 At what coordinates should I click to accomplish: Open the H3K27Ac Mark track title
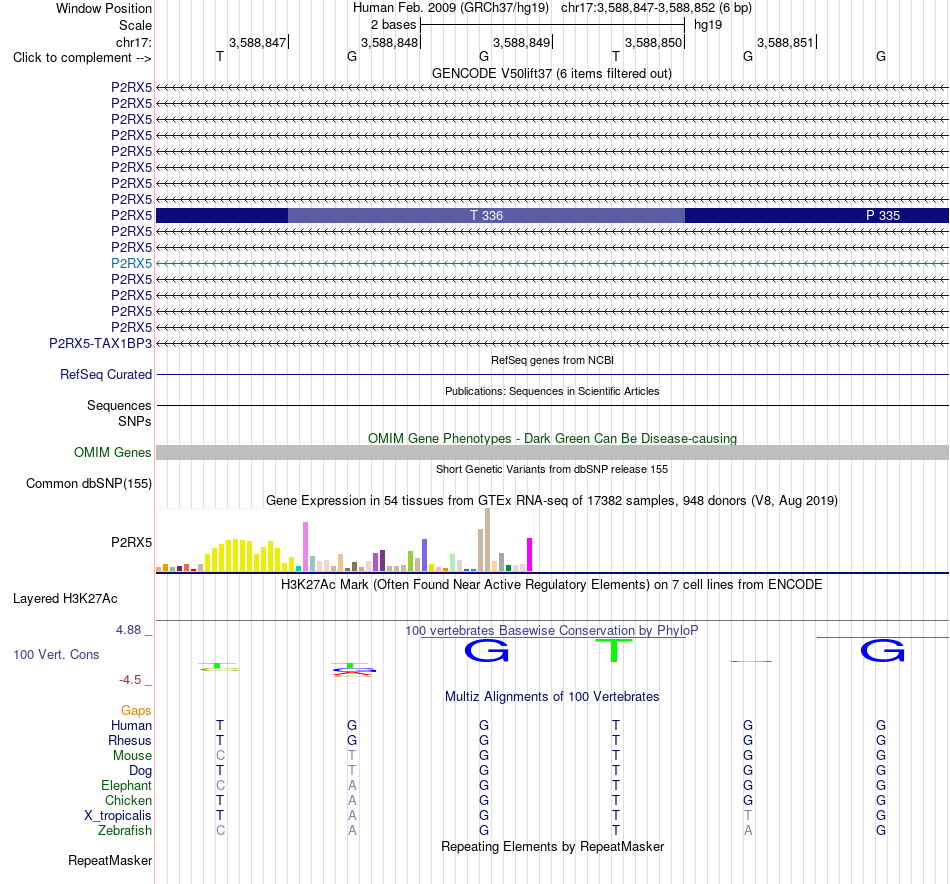tap(552, 585)
